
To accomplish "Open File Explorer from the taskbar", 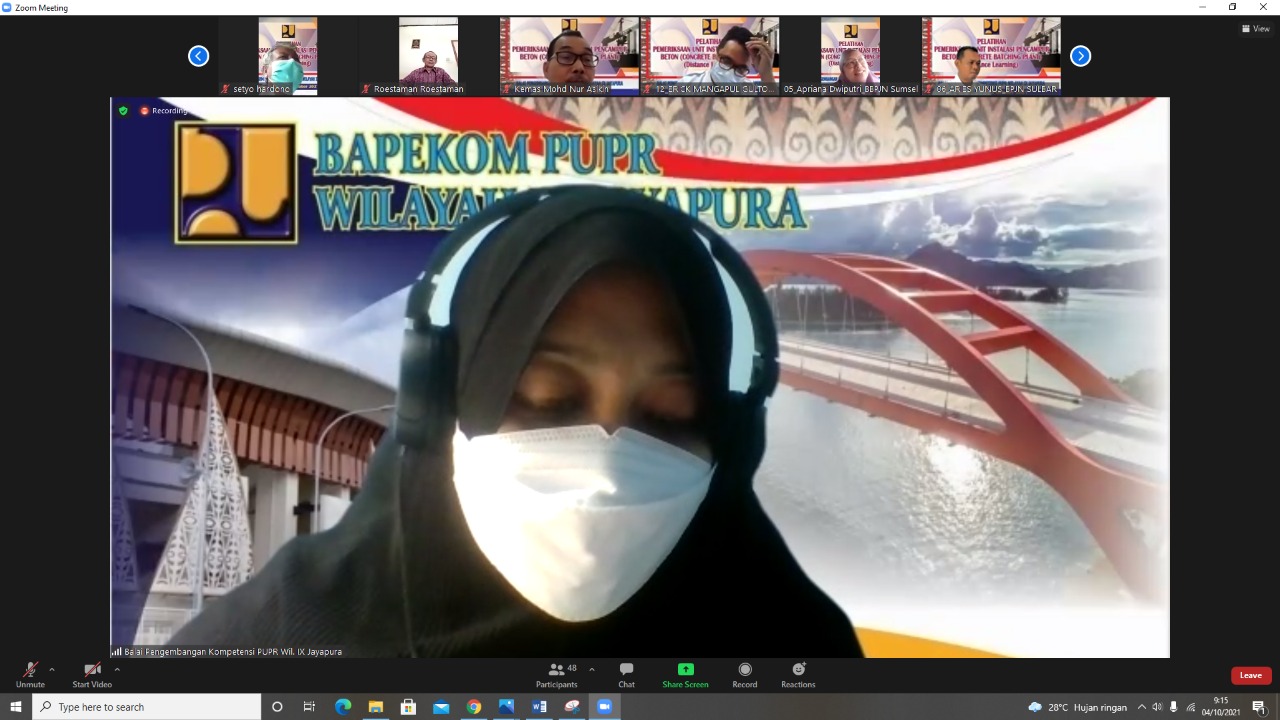I will (x=375, y=707).
